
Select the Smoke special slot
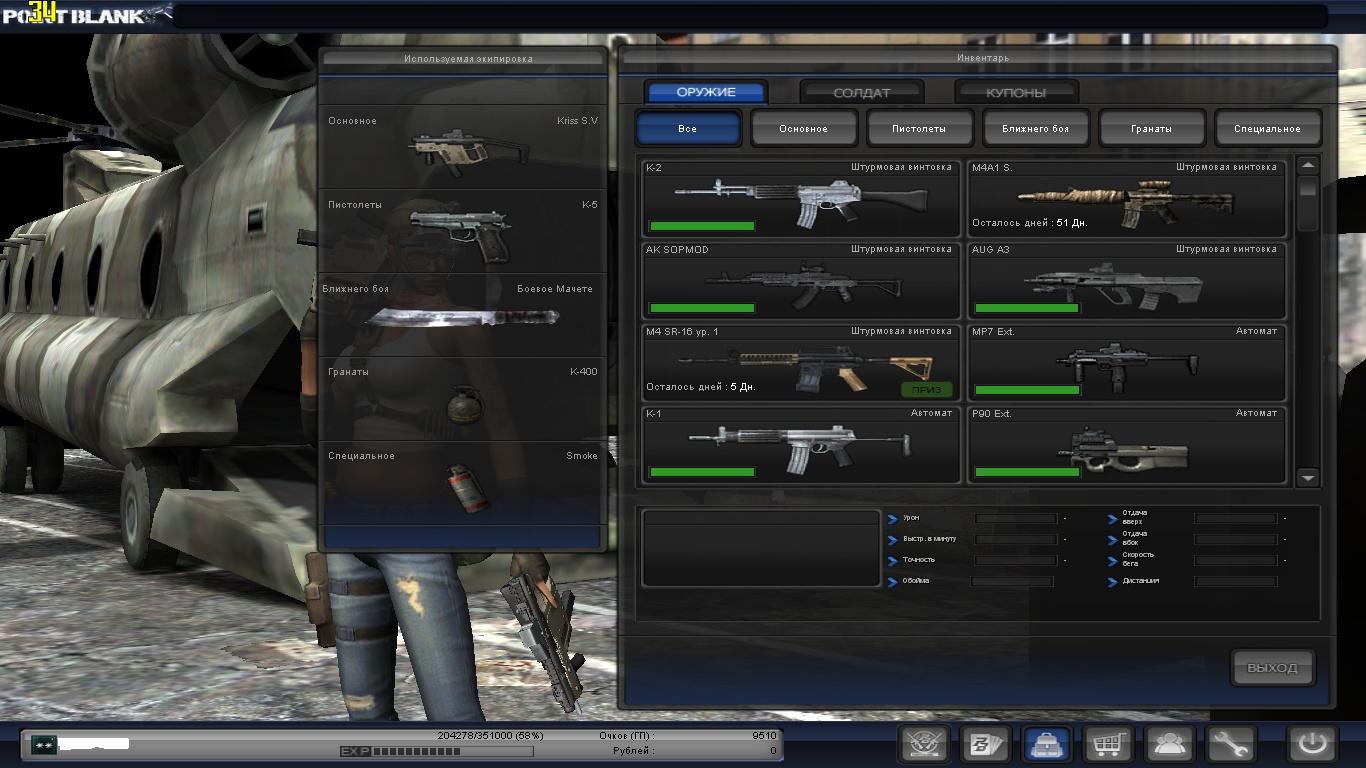click(x=463, y=482)
